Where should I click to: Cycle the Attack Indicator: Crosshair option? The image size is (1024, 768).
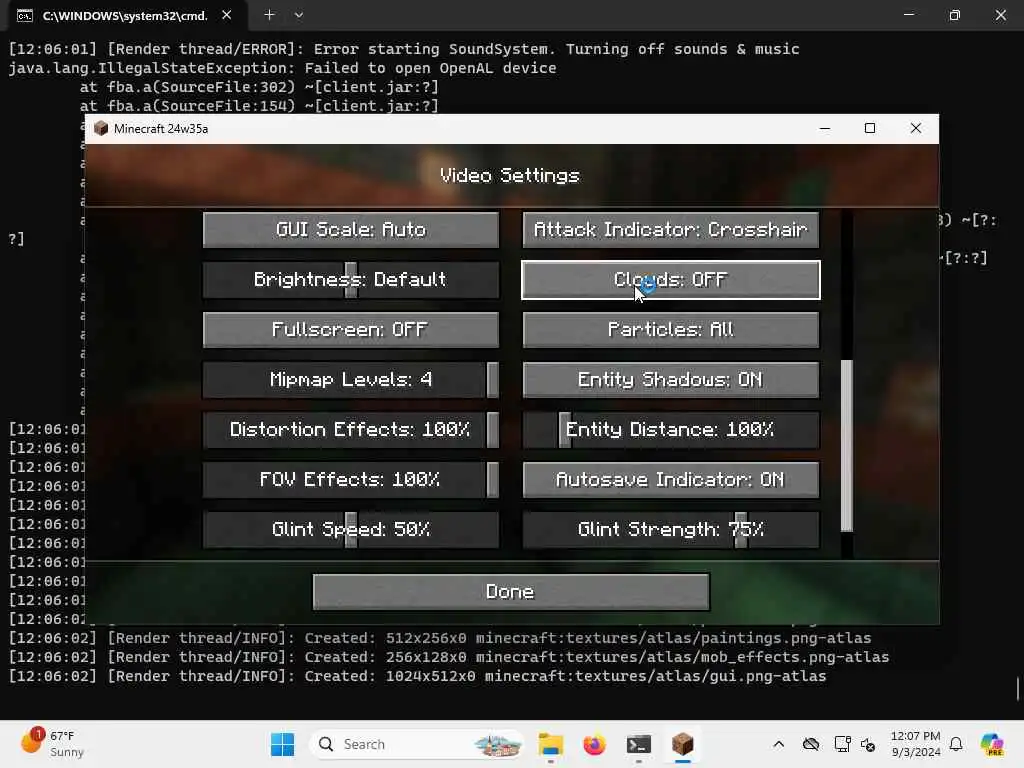[x=671, y=229]
